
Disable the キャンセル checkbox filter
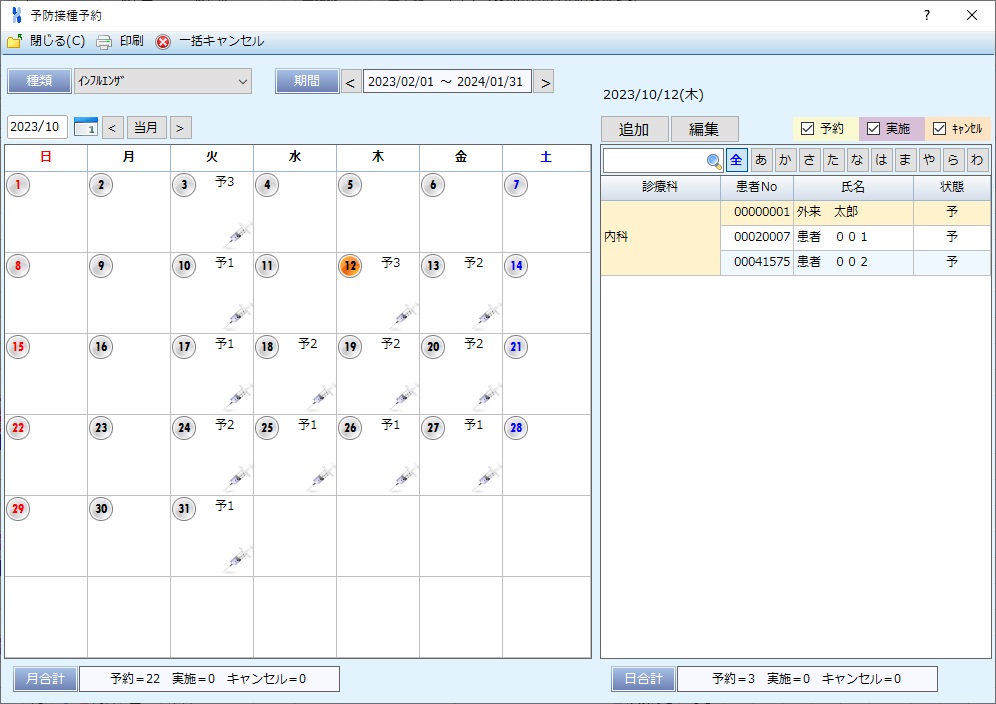click(939, 128)
